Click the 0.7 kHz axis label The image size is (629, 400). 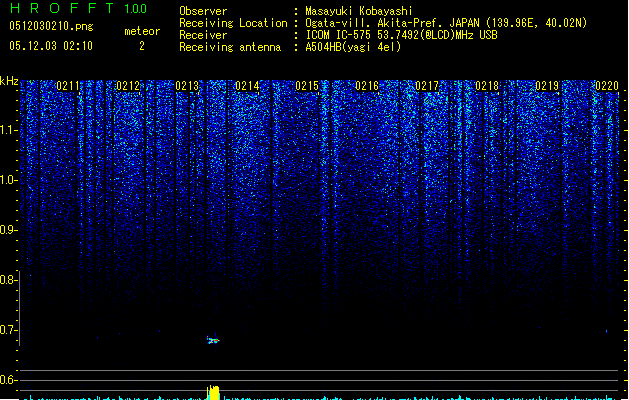click(x=8, y=330)
